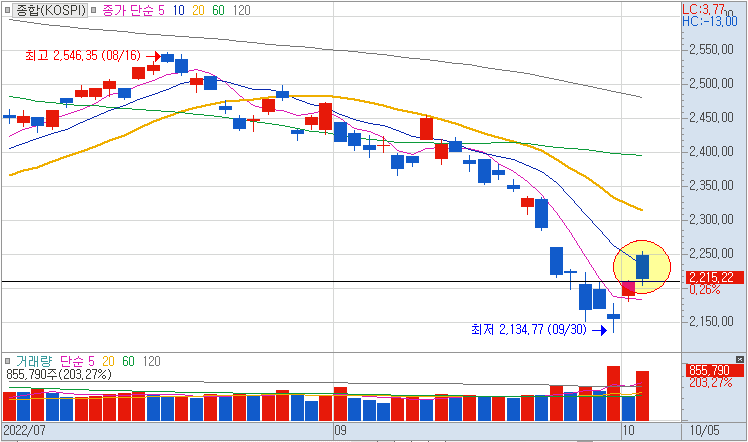Viewport: 748px width, 442px height.
Task: Click the 08/16 high candlestick beside the arrow
Action: click(x=167, y=58)
